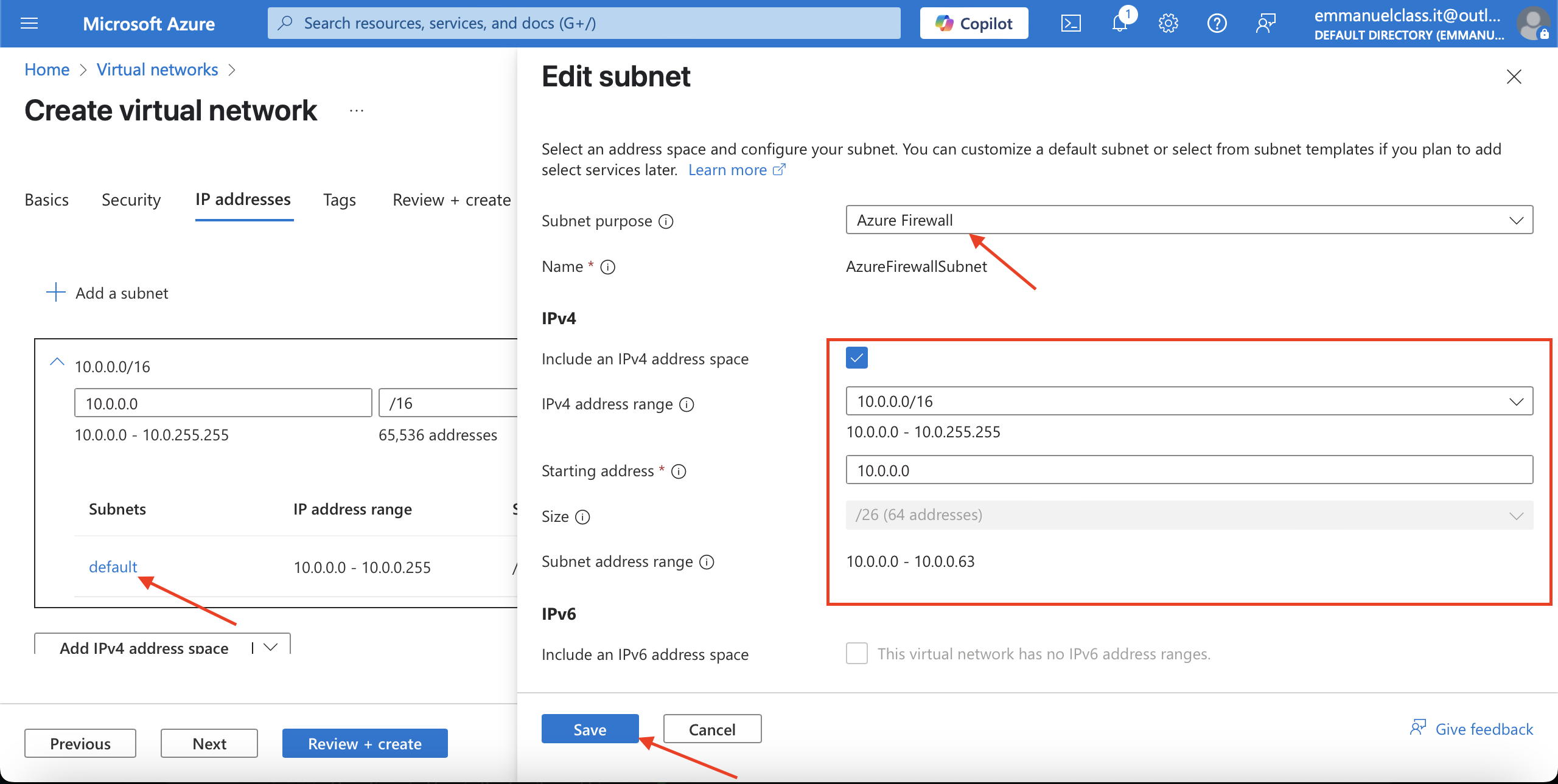Switch to the Basics tab

click(46, 200)
